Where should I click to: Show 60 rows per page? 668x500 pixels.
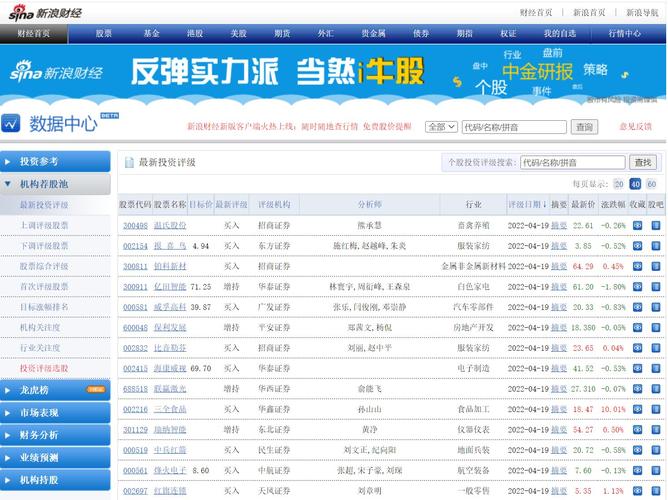click(651, 184)
